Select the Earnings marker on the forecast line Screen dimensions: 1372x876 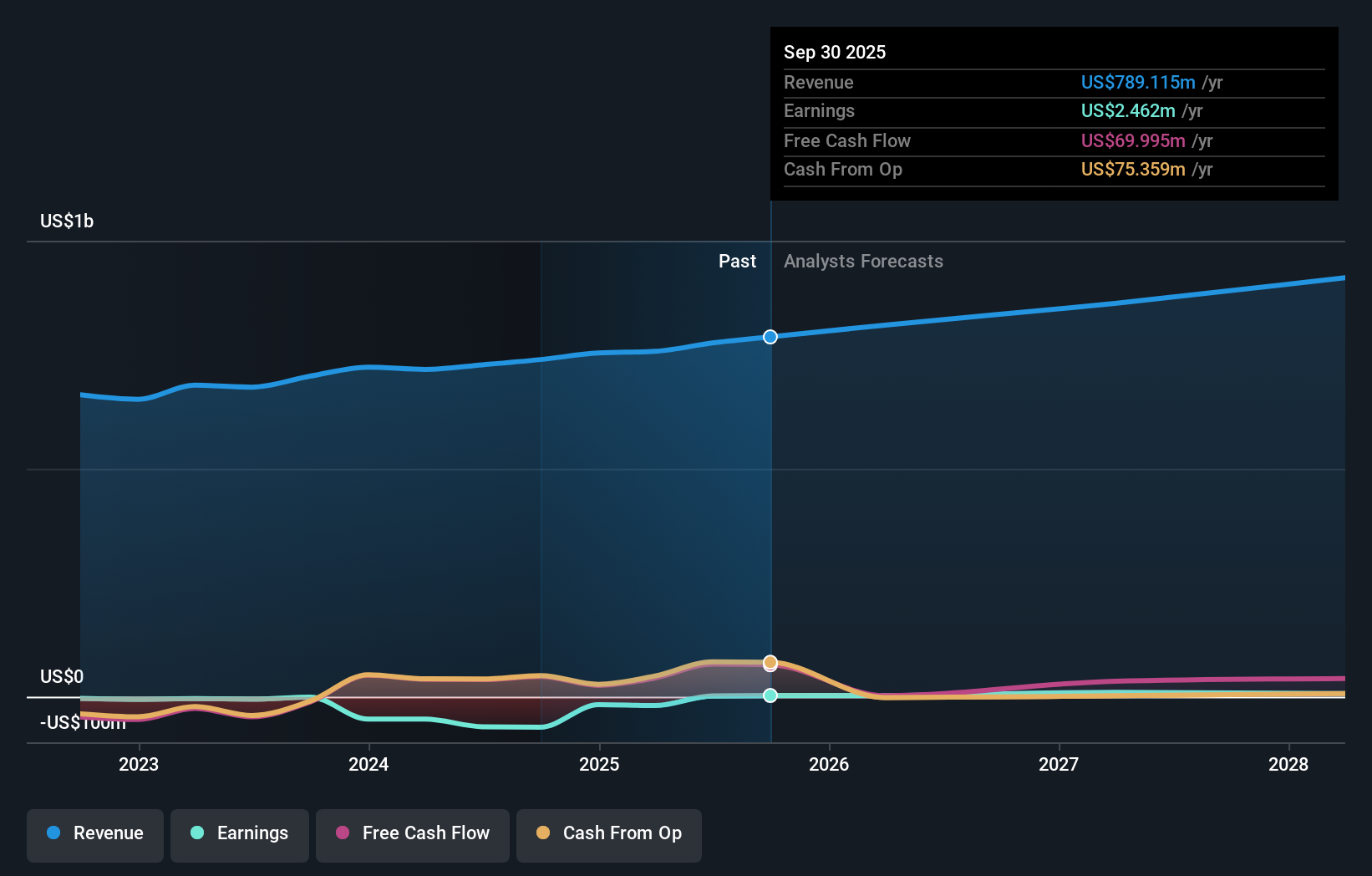tap(770, 695)
